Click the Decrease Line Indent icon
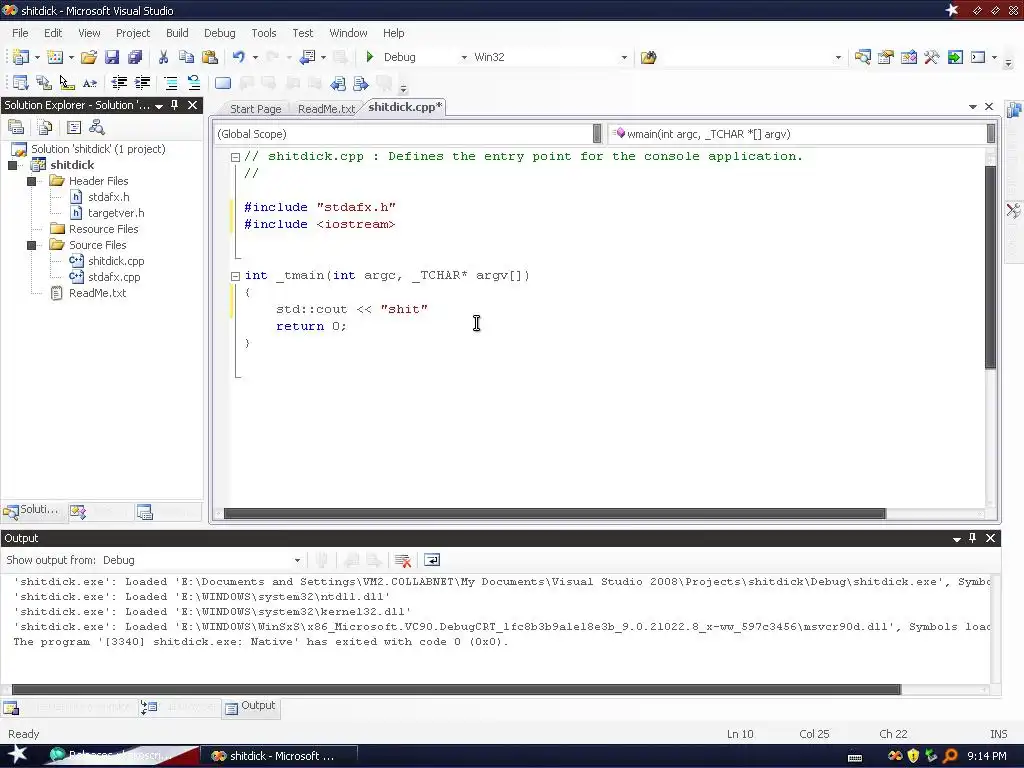The width and height of the screenshot is (1024, 768). [x=120, y=83]
